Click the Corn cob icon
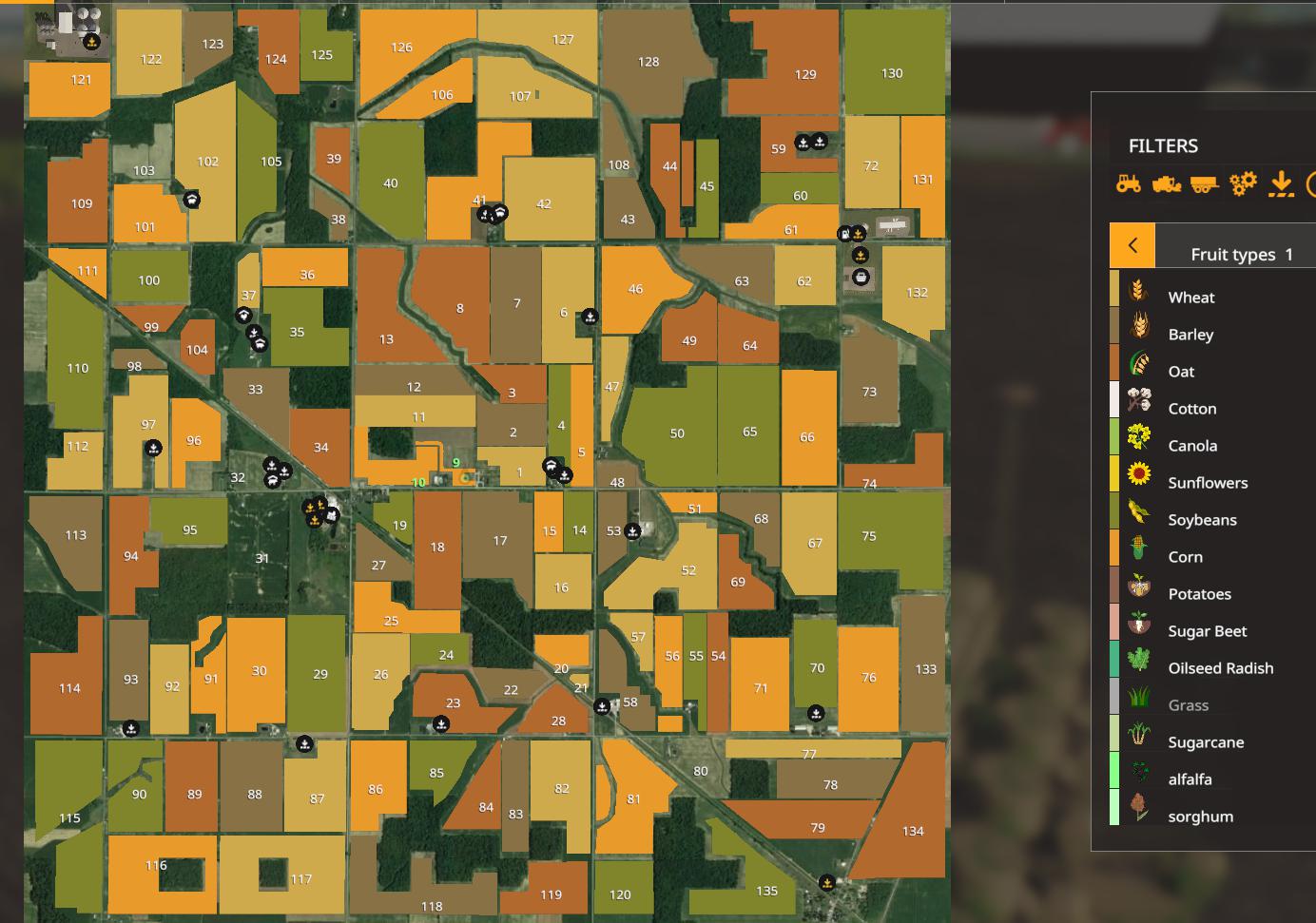Viewport: 1316px width, 923px height. 1138,548
